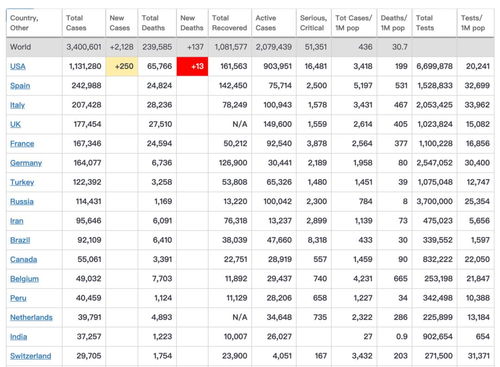Screen dimensions: 500x367
Task: Sort by Serious, Critical column header
Action: pyautogui.click(x=314, y=23)
